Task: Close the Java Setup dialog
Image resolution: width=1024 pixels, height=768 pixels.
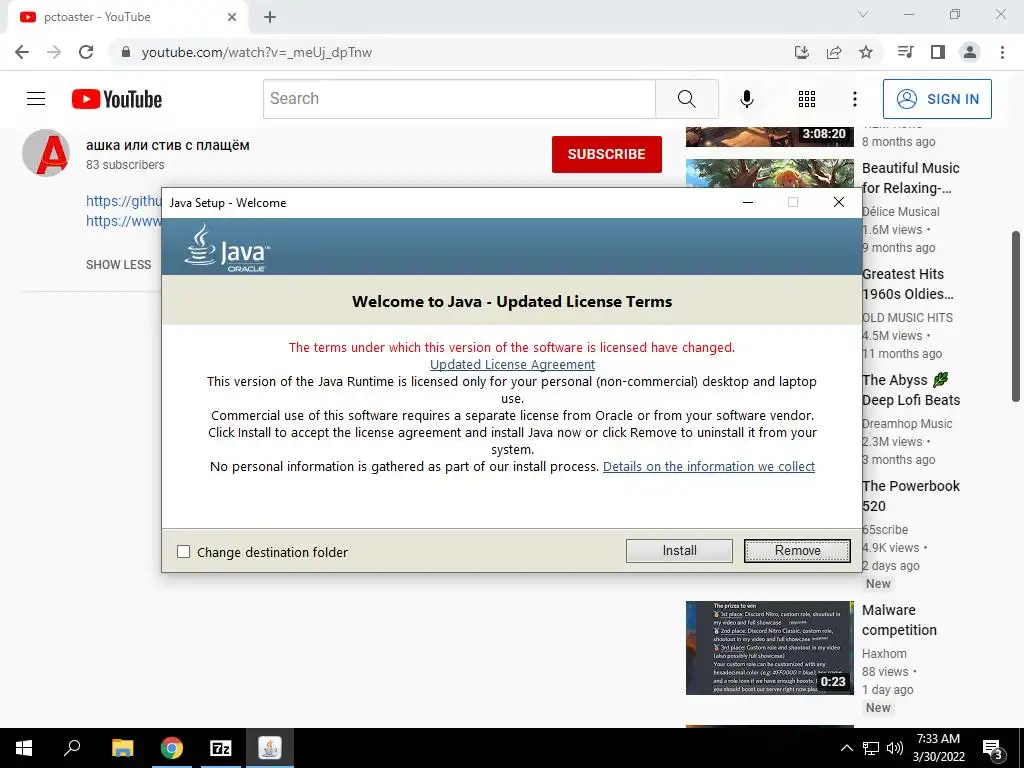Action: pyautogui.click(x=839, y=202)
